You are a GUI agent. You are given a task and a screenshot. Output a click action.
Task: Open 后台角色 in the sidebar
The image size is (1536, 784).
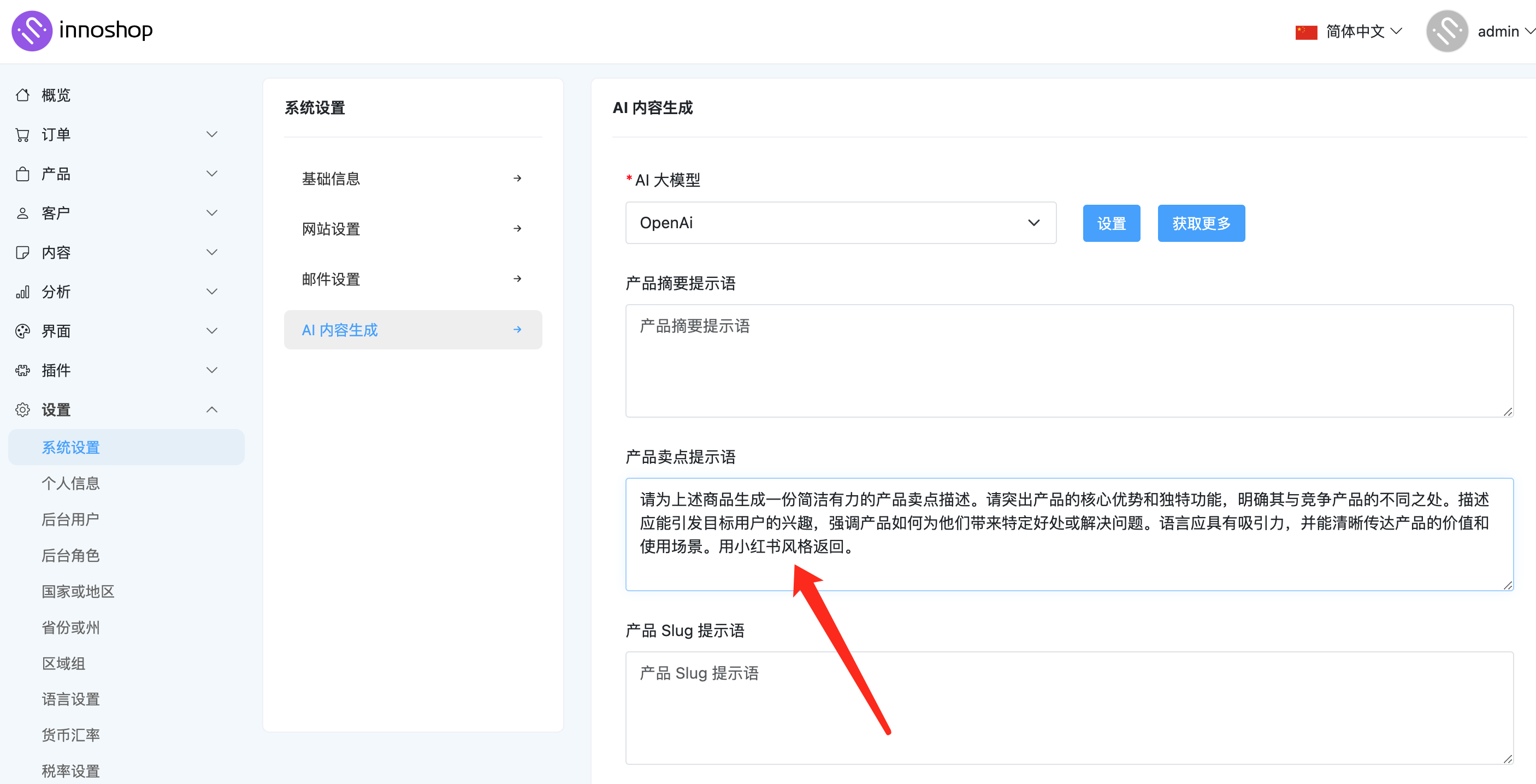click(x=70, y=555)
